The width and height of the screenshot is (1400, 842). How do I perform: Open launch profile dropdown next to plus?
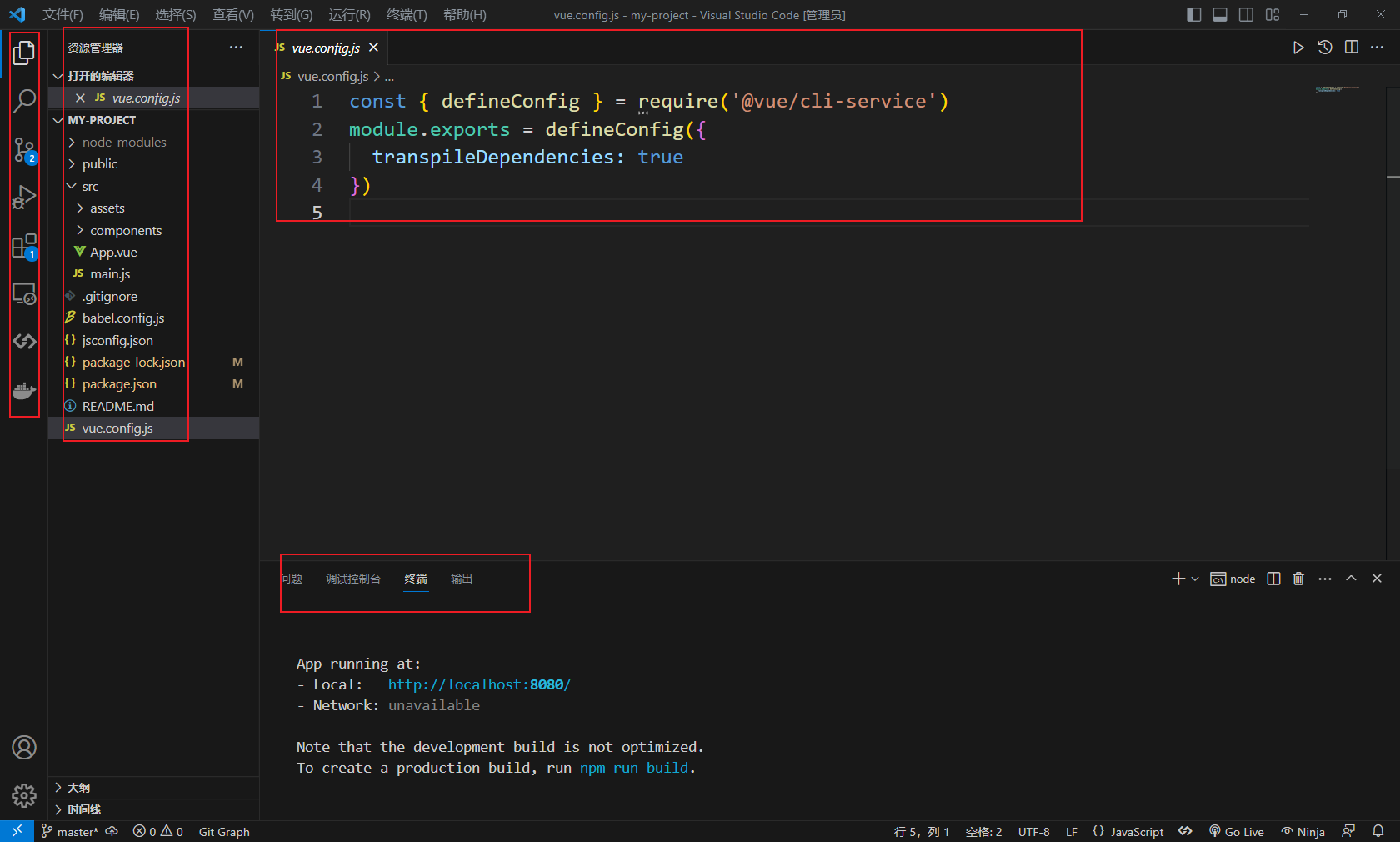coord(1195,579)
